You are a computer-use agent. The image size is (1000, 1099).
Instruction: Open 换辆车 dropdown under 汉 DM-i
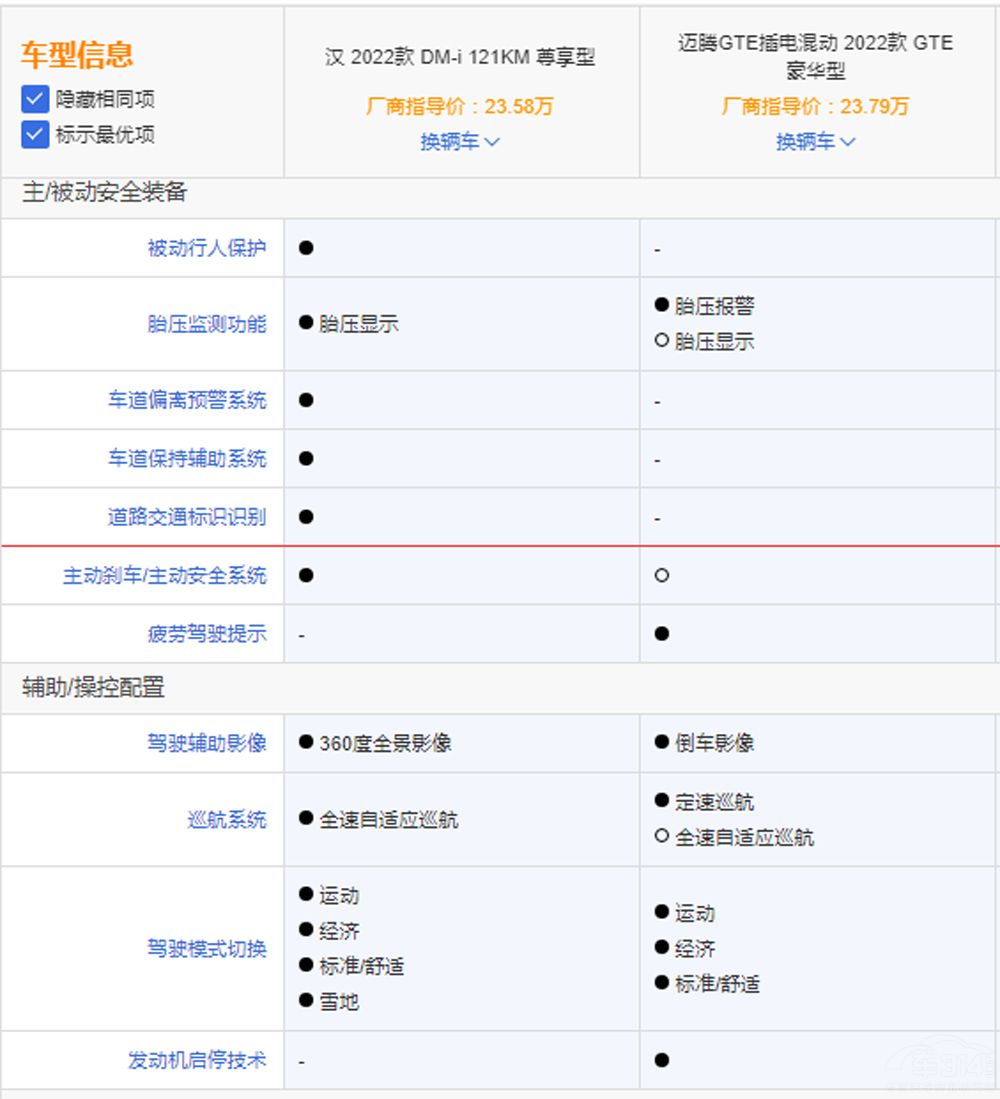(460, 142)
